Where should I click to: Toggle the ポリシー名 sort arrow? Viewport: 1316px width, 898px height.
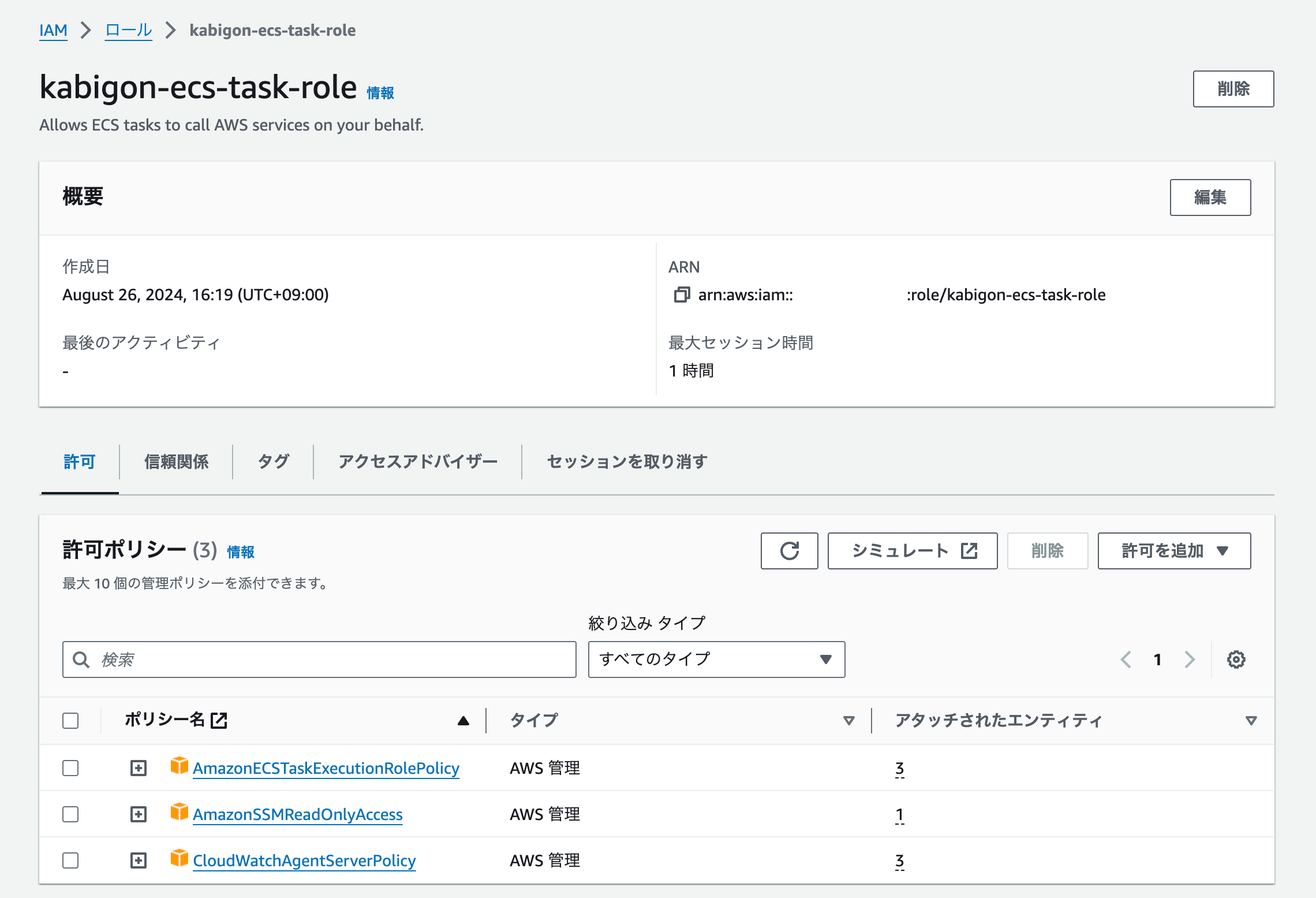[463, 720]
